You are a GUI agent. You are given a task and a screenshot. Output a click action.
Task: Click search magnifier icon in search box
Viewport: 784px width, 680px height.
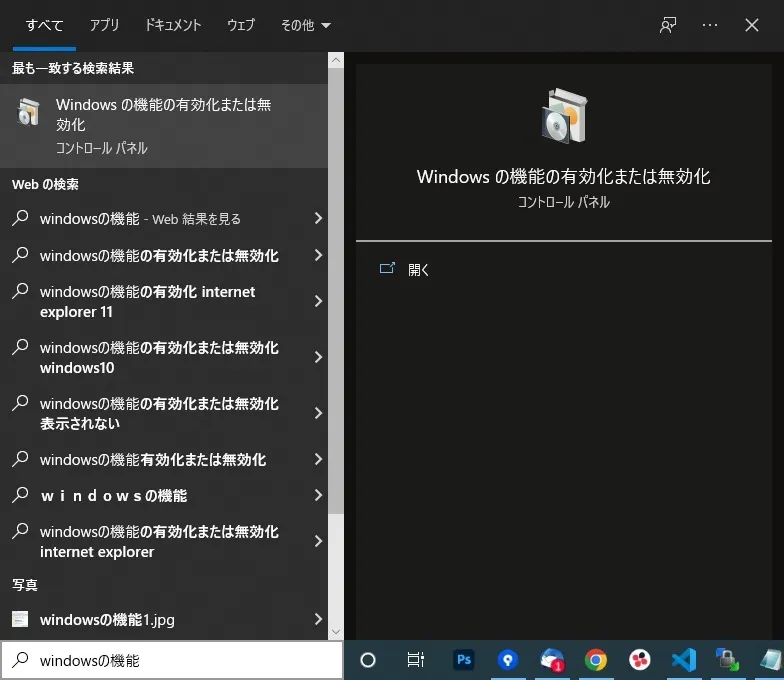[x=20, y=660]
